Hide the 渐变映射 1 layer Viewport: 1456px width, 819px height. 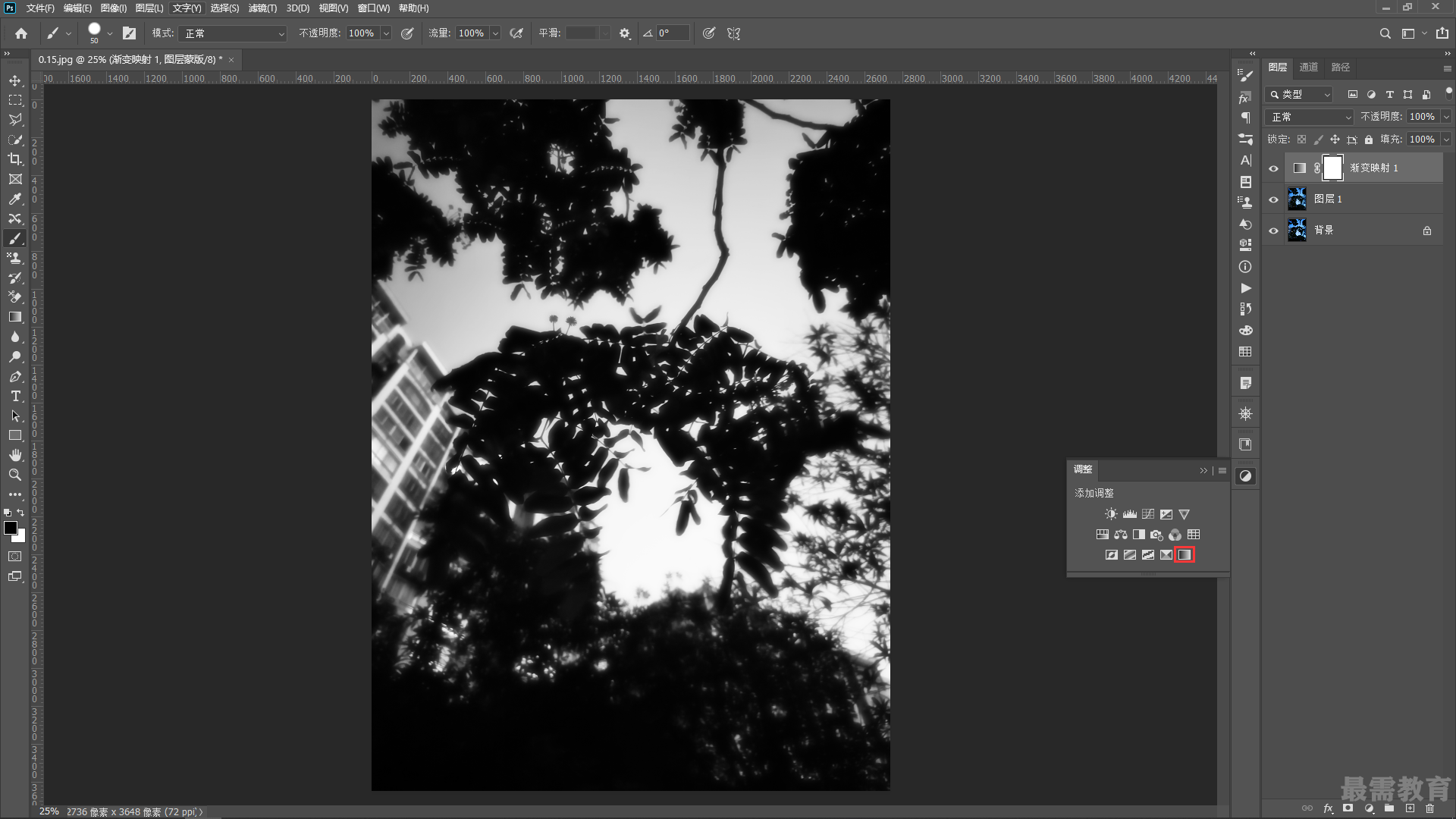click(x=1274, y=168)
